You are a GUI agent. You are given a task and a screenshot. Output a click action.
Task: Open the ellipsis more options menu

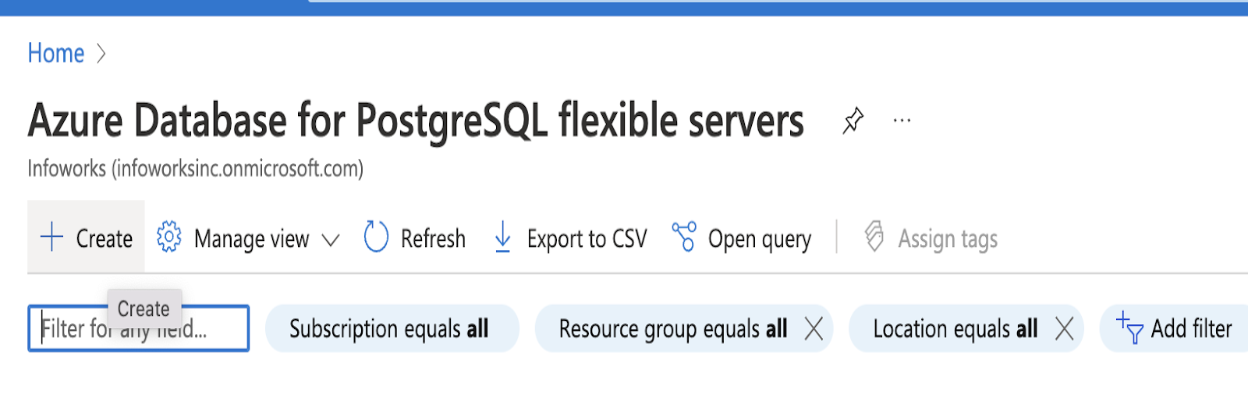coord(902,121)
